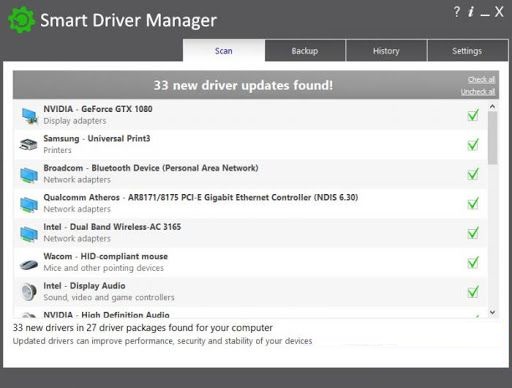The width and height of the screenshot is (512, 388).
Task: Select the NVIDIA - GeForce GTX 1080 row text
Action: (98, 109)
